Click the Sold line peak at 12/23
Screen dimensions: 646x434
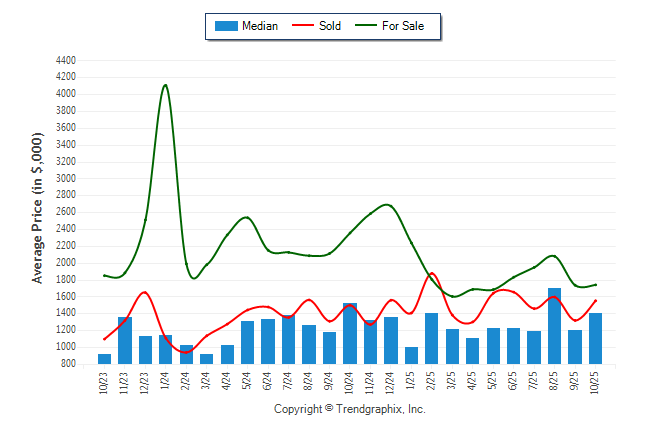point(145,292)
